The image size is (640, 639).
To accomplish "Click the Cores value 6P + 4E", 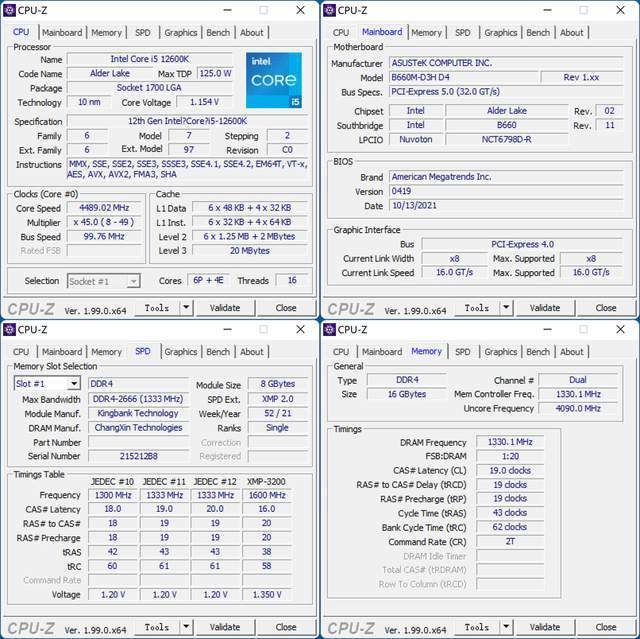I will pos(208,280).
